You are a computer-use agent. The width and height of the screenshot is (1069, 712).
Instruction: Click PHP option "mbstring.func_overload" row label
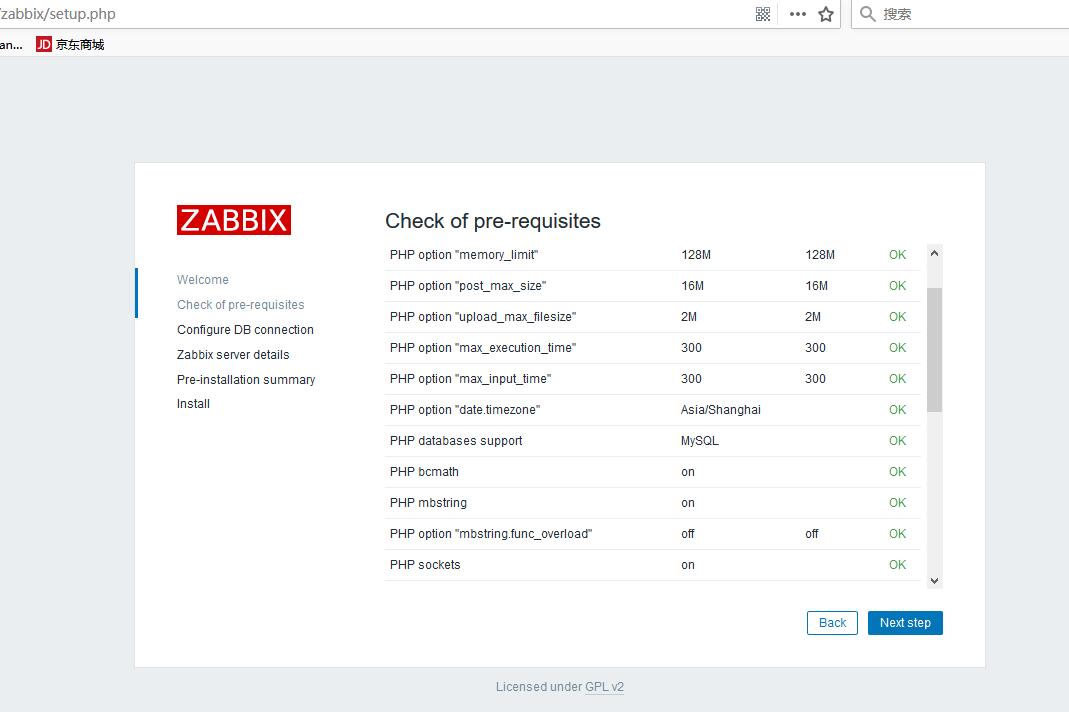491,534
